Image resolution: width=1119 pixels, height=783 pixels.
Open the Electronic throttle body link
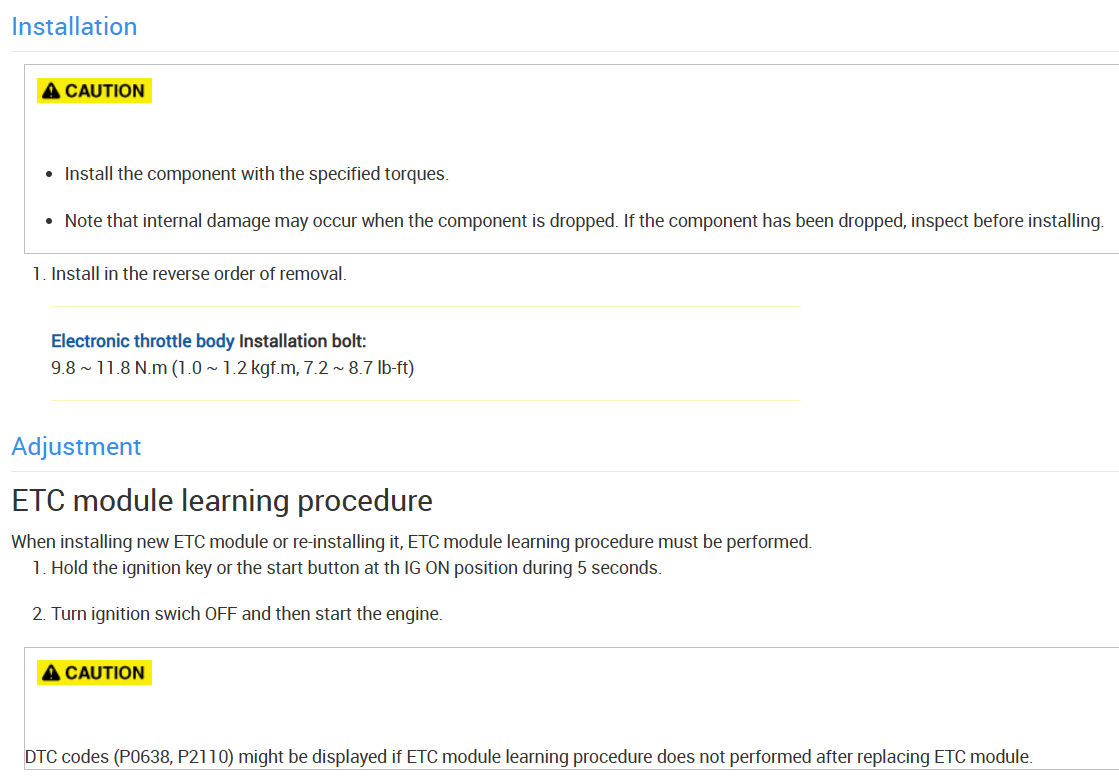click(x=143, y=342)
